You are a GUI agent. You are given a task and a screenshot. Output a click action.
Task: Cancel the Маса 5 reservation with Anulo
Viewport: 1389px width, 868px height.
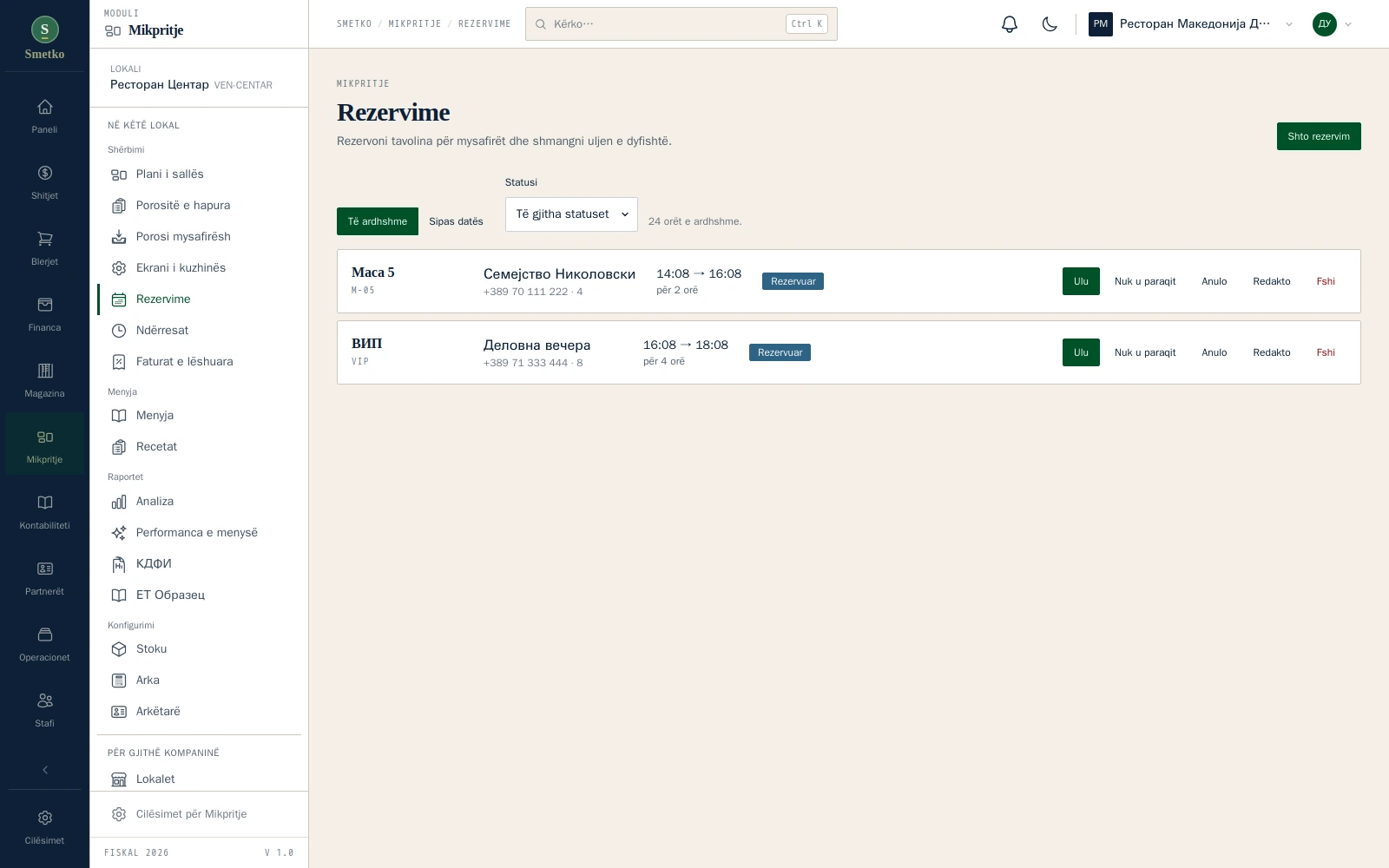coord(1215,281)
